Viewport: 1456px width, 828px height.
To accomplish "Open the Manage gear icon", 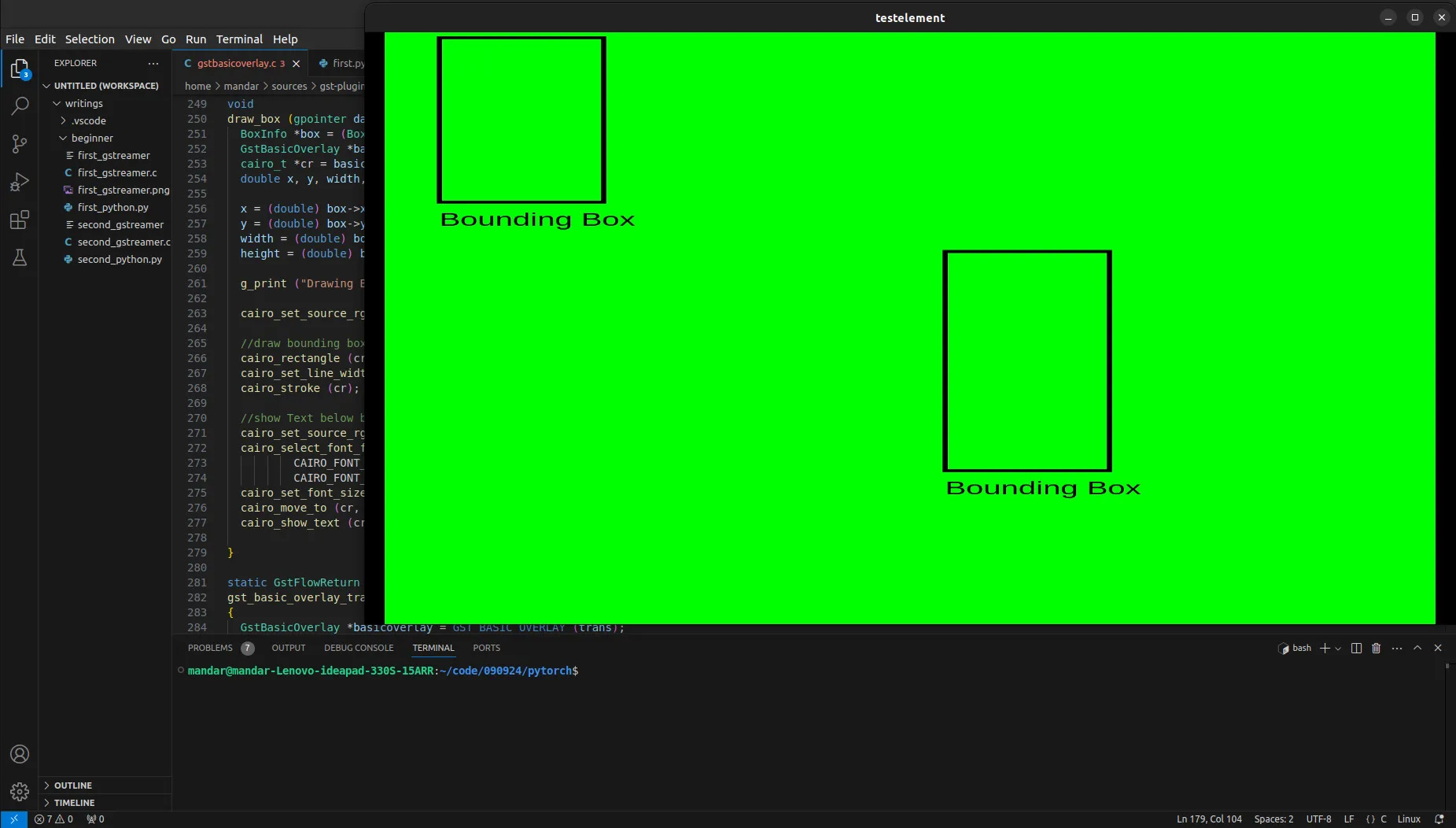I will 20,791.
